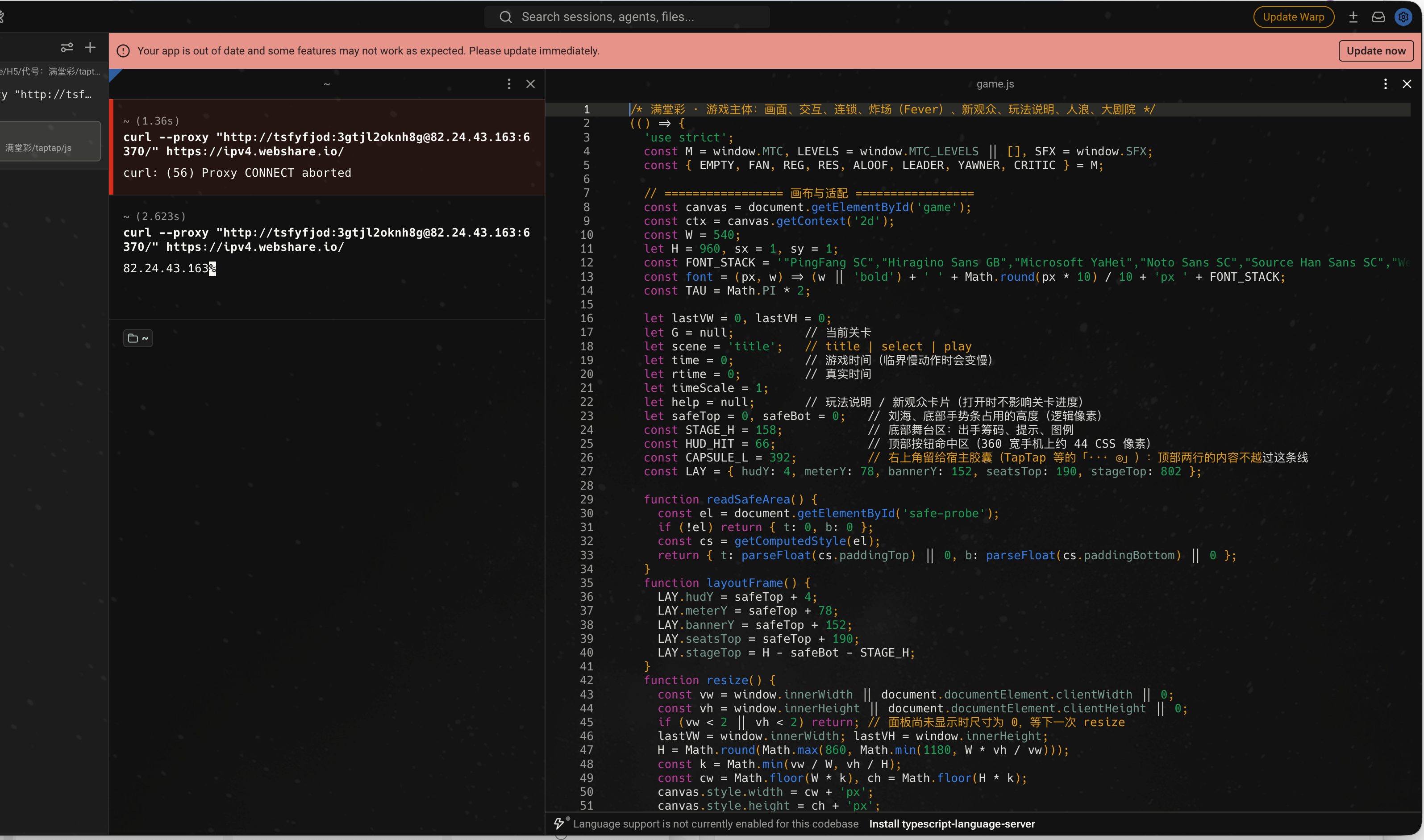This screenshot has width=1424, height=840.
Task: Open the settings gear icon in top bar
Action: (1403, 17)
